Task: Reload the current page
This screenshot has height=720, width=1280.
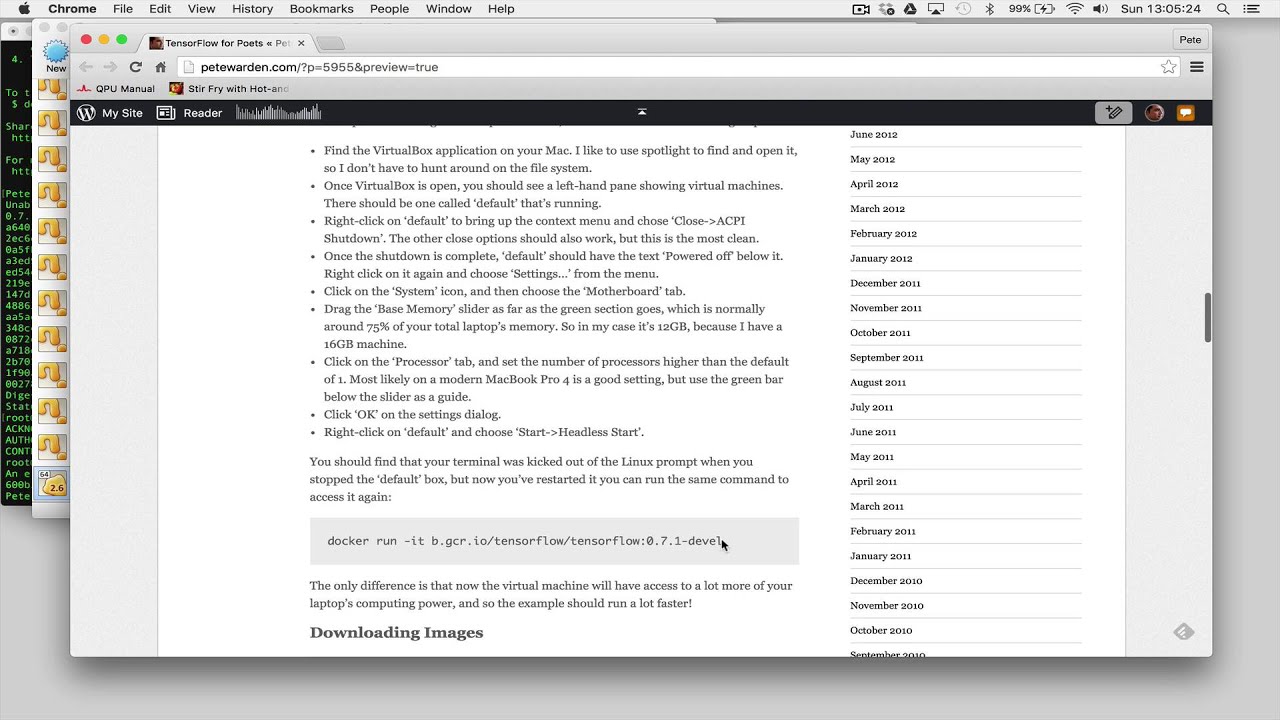Action: tap(136, 67)
